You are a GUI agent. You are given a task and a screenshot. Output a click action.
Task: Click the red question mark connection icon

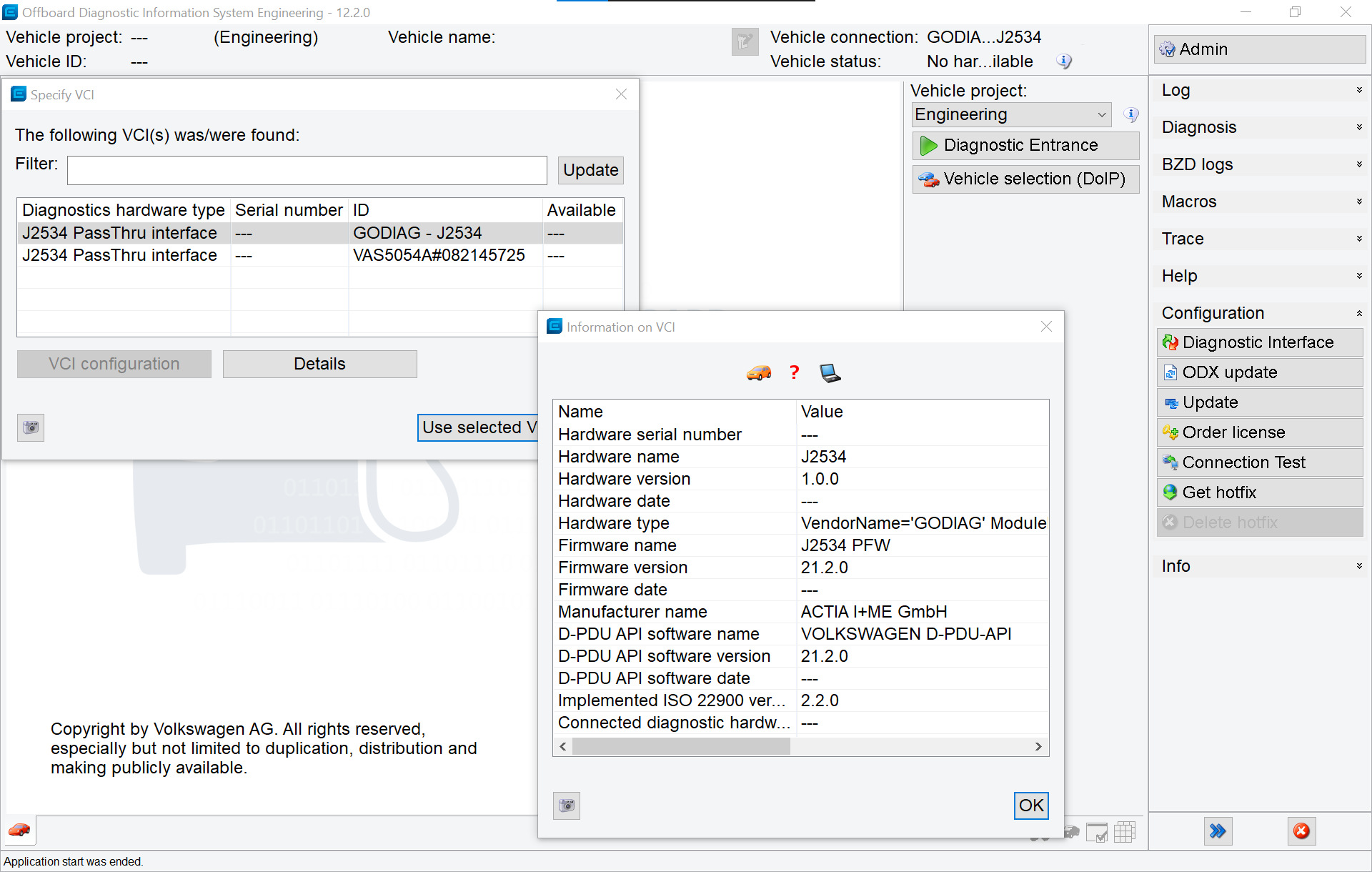pos(794,372)
